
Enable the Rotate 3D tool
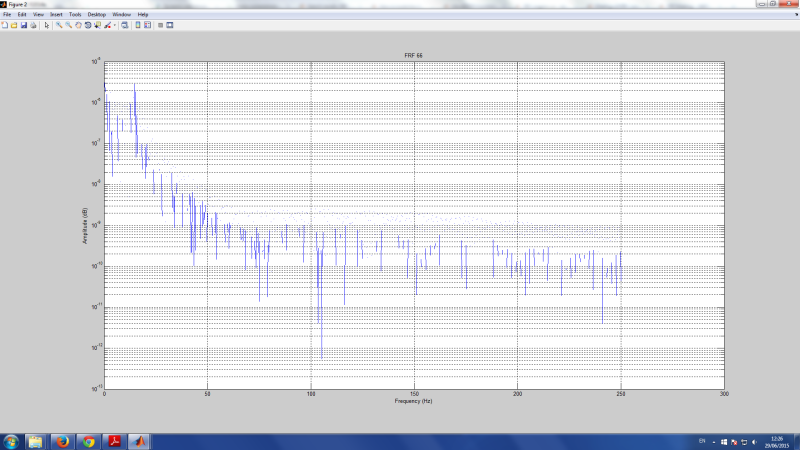tap(88, 25)
